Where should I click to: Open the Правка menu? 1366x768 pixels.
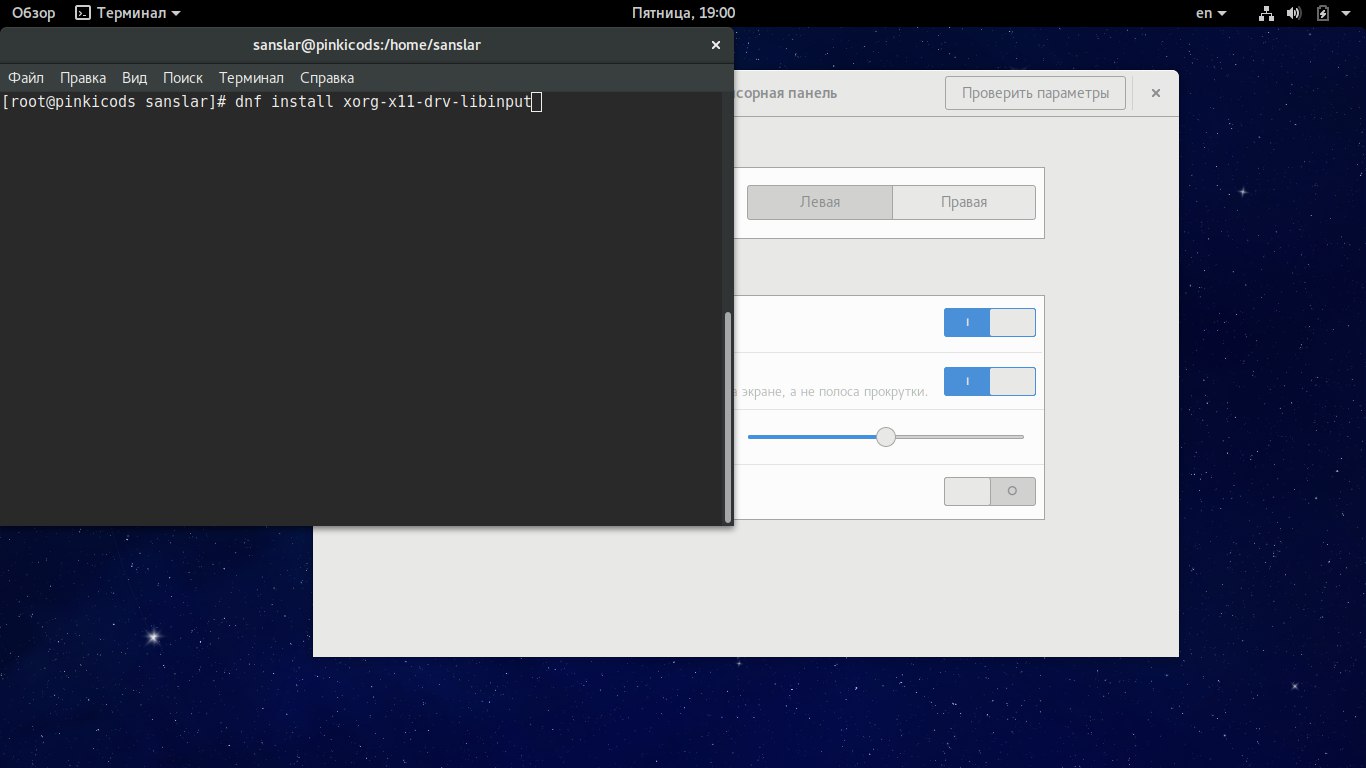(x=83, y=78)
